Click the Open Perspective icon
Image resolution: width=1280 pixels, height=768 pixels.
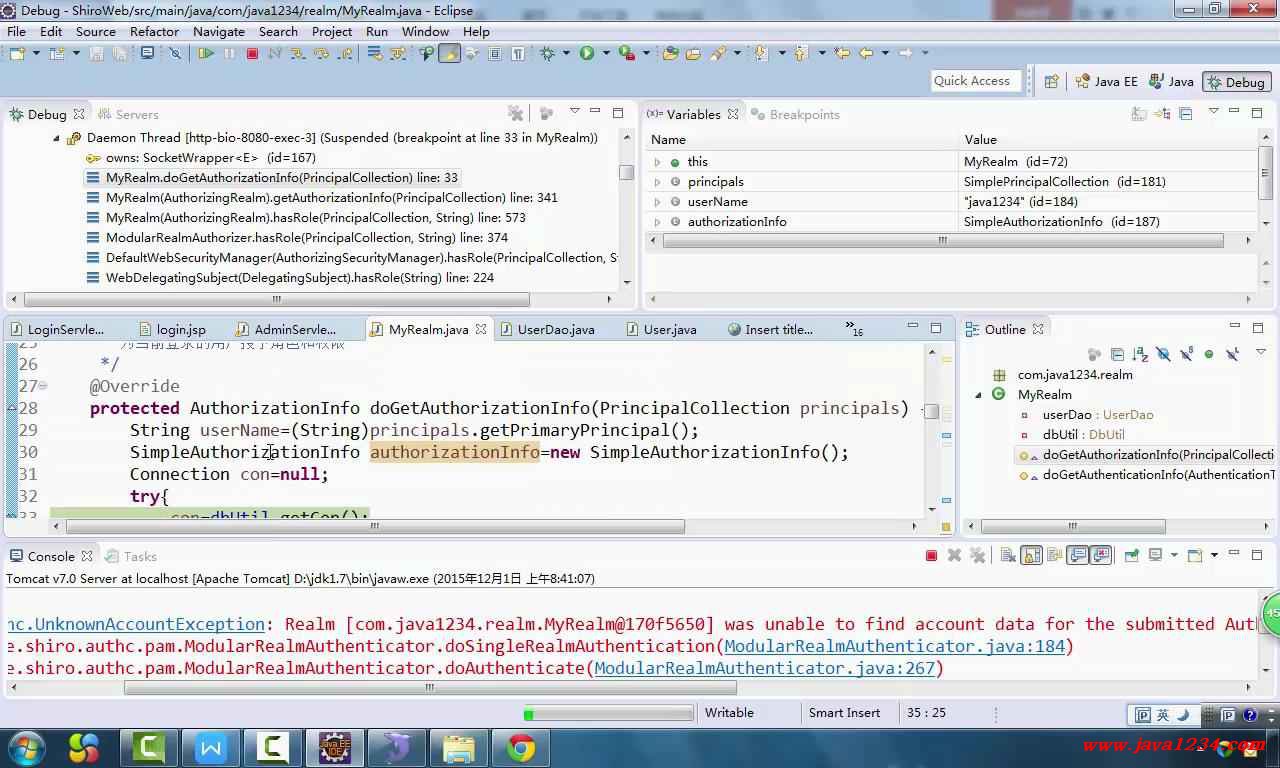[1051, 82]
